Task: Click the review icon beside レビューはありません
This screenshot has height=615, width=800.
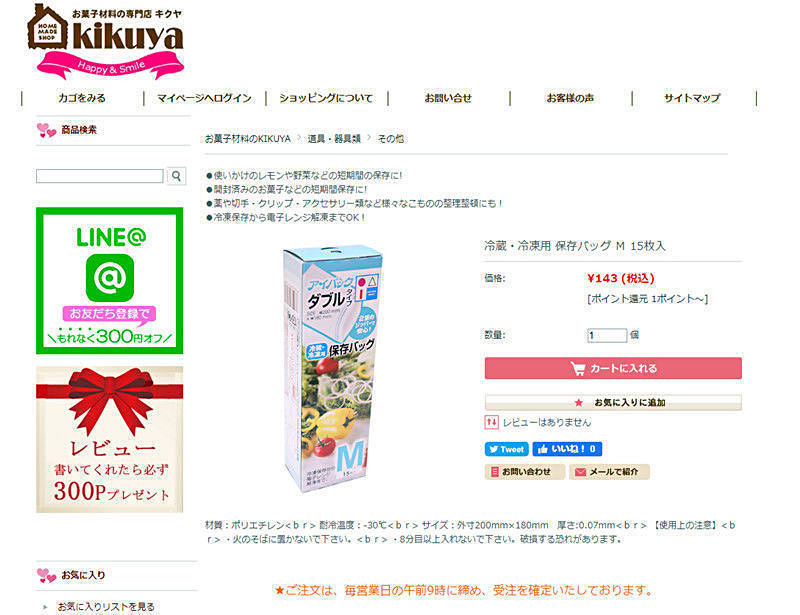Action: 491,422
